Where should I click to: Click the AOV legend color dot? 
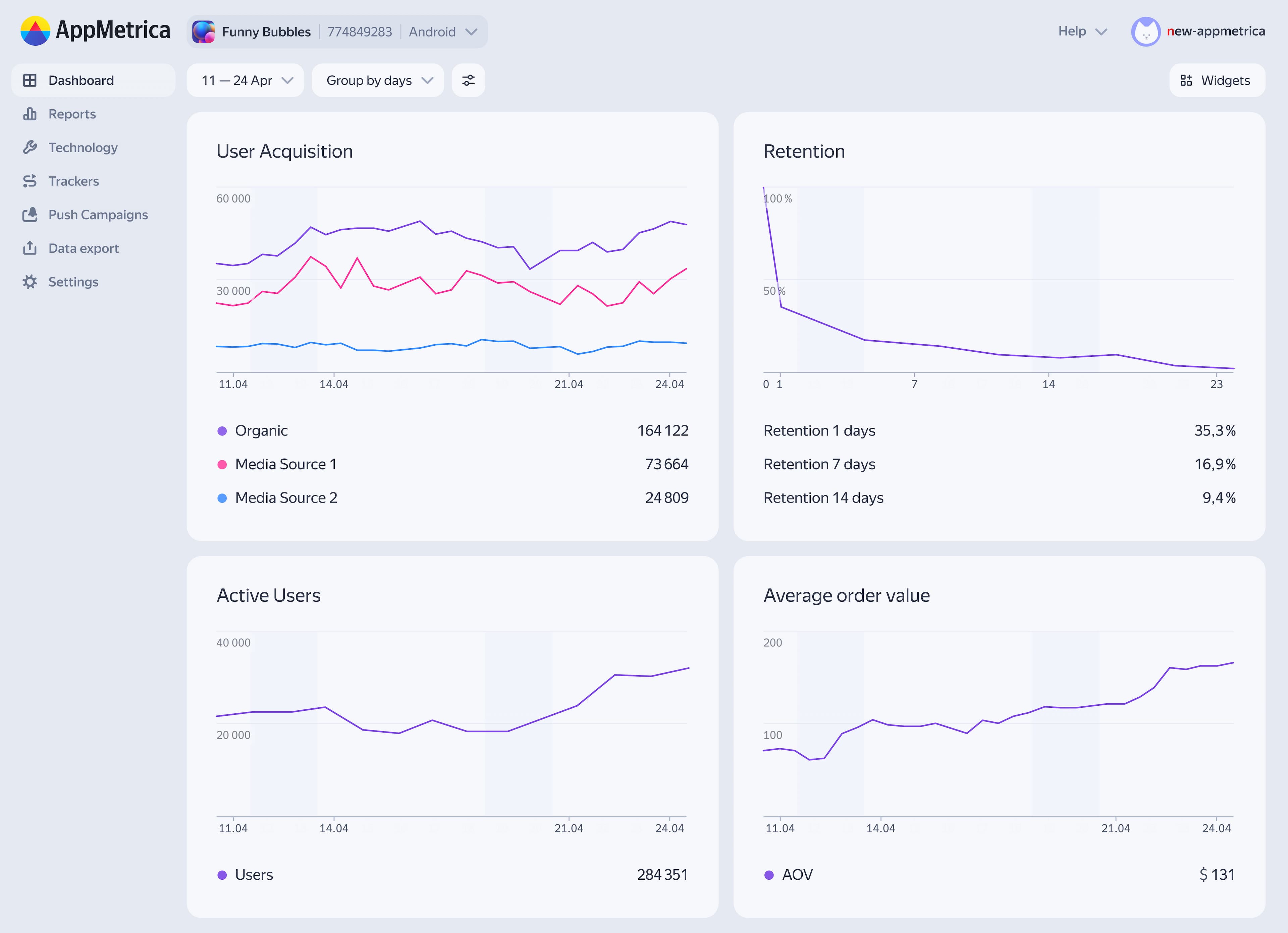[769, 875]
